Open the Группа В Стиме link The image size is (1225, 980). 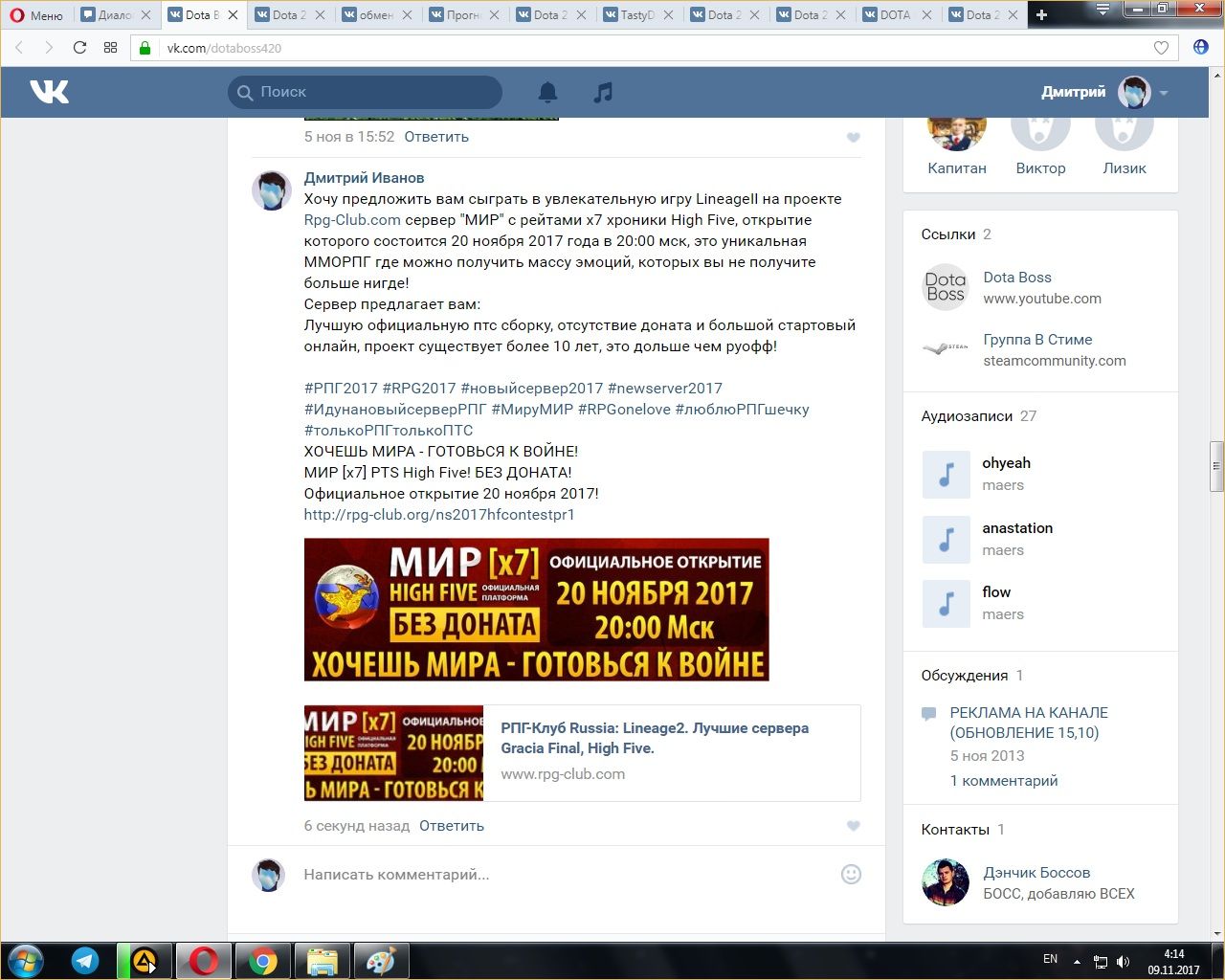pyautogui.click(x=1037, y=340)
